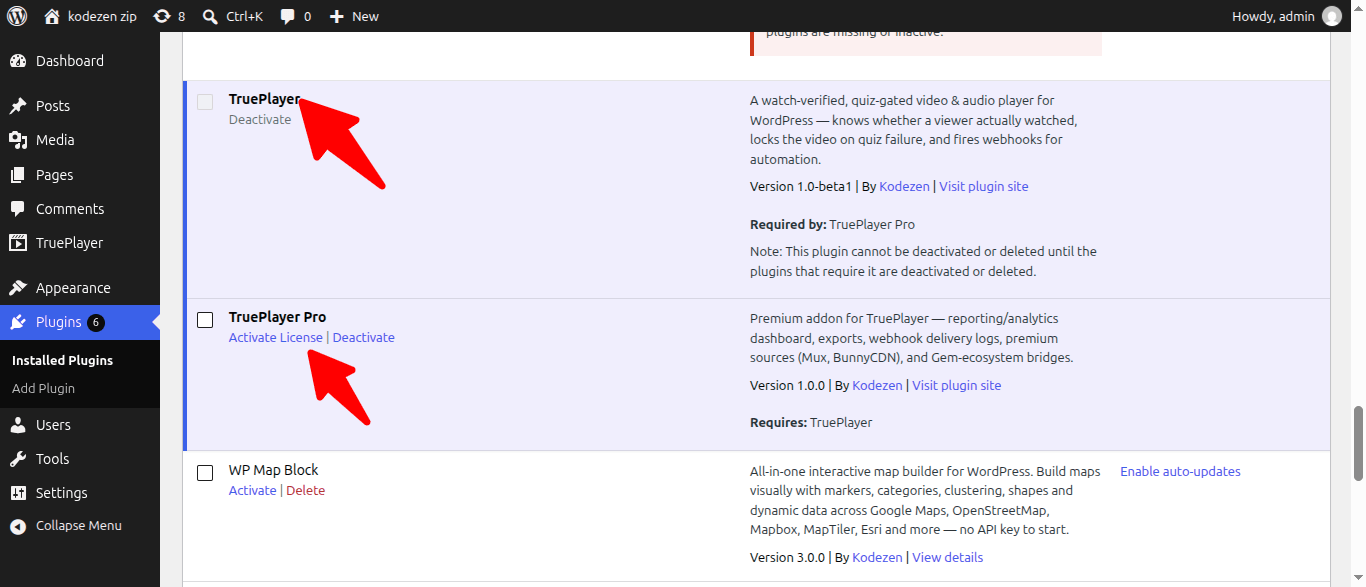Image resolution: width=1366 pixels, height=587 pixels.
Task: Click the plus New icon in admin bar
Action: (337, 16)
